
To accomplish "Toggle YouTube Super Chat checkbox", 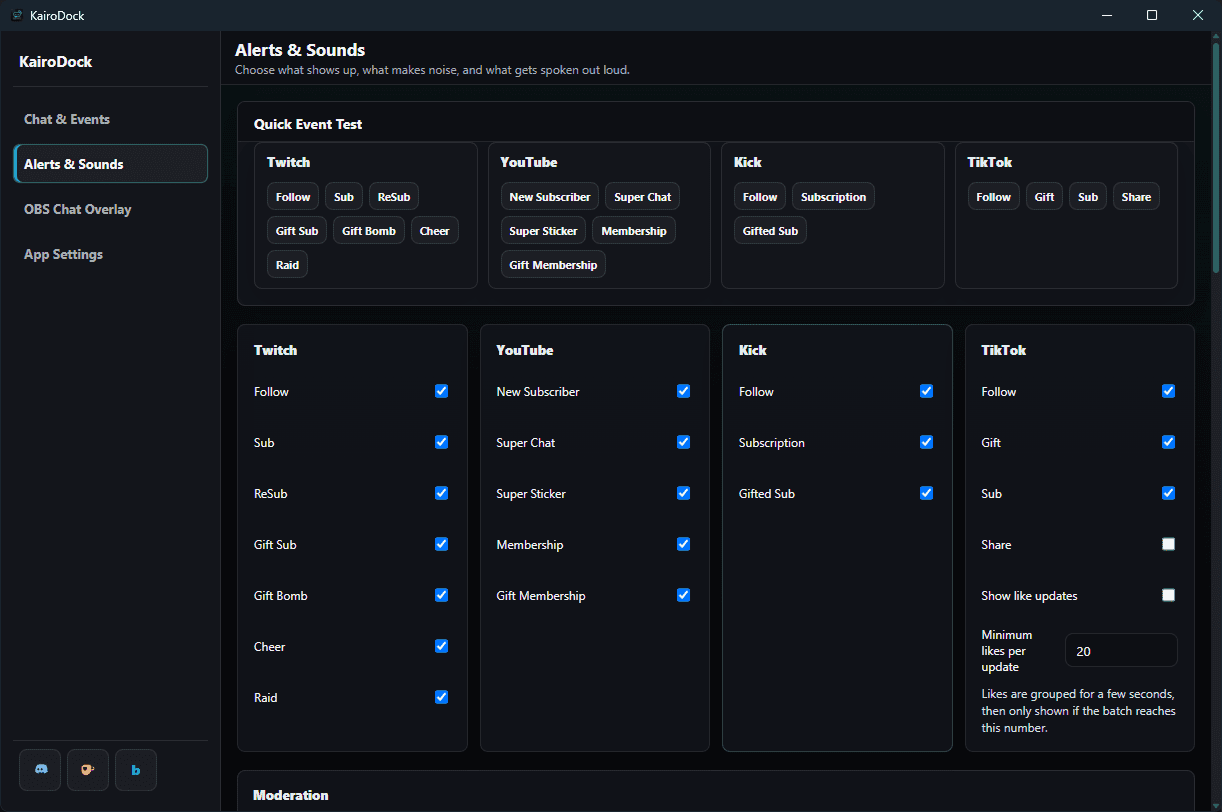I will coord(683,442).
